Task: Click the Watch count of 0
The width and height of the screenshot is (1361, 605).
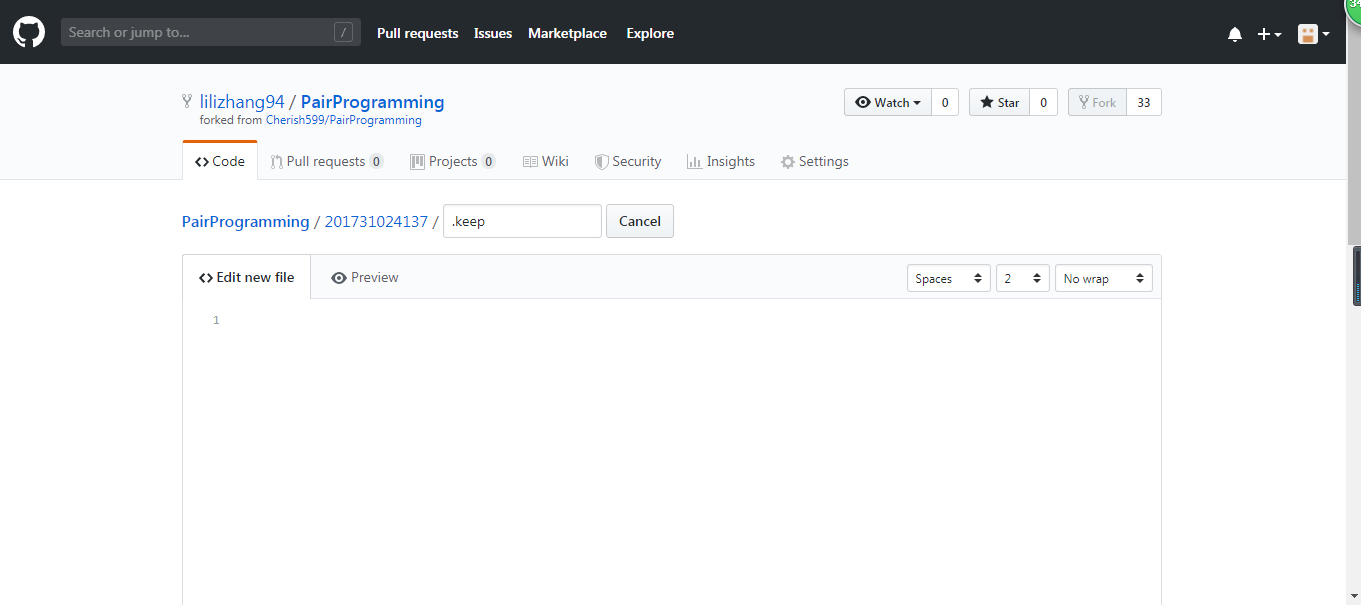Action: (945, 102)
